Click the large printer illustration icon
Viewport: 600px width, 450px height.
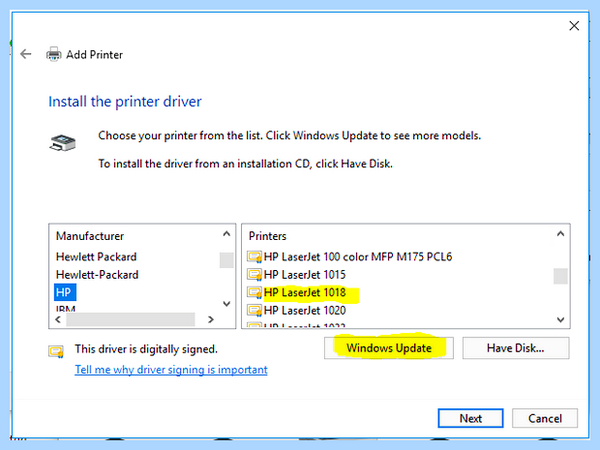(62, 143)
